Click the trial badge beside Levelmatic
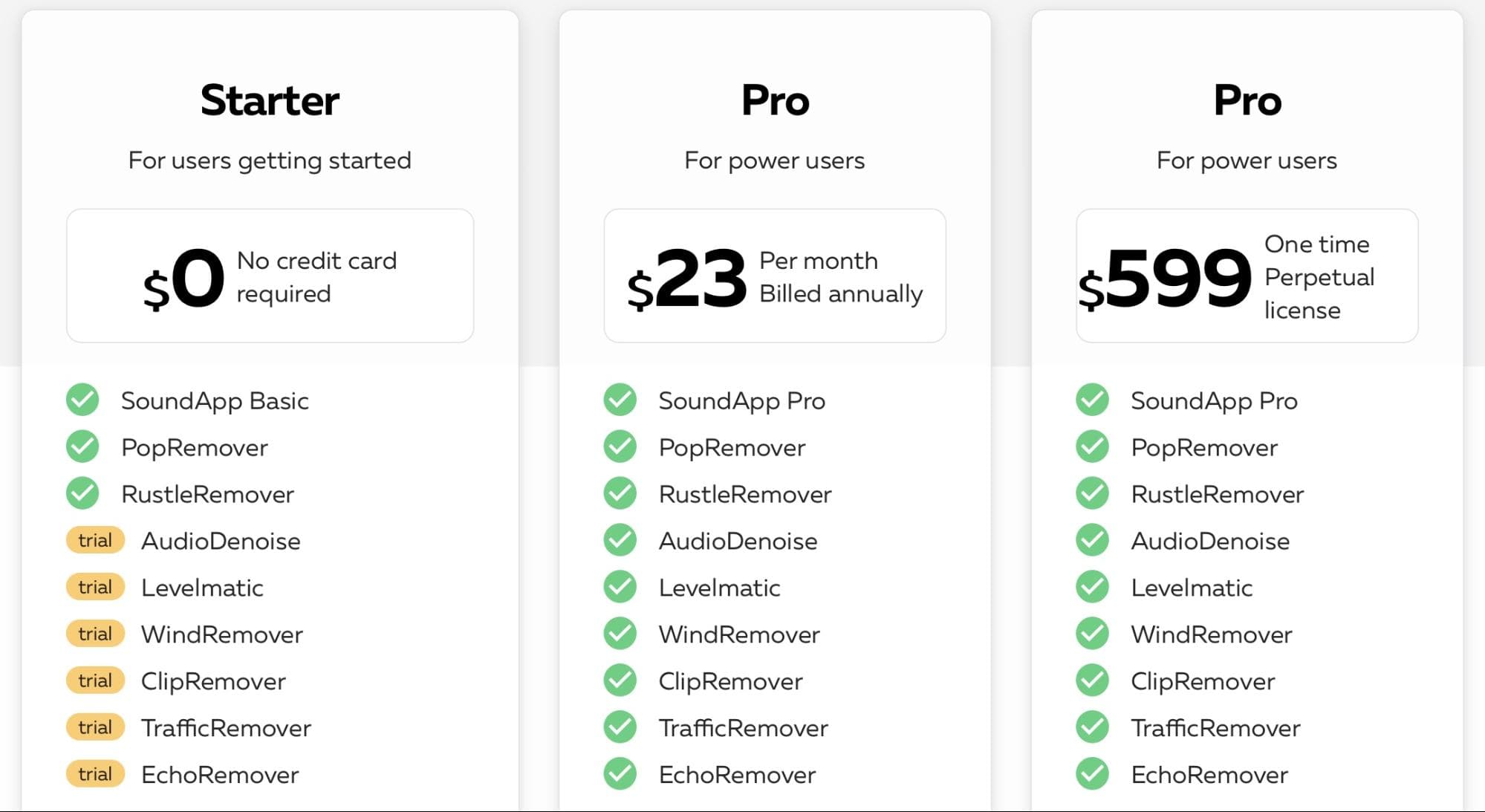Screen dimensions: 1485x812 point(95,587)
